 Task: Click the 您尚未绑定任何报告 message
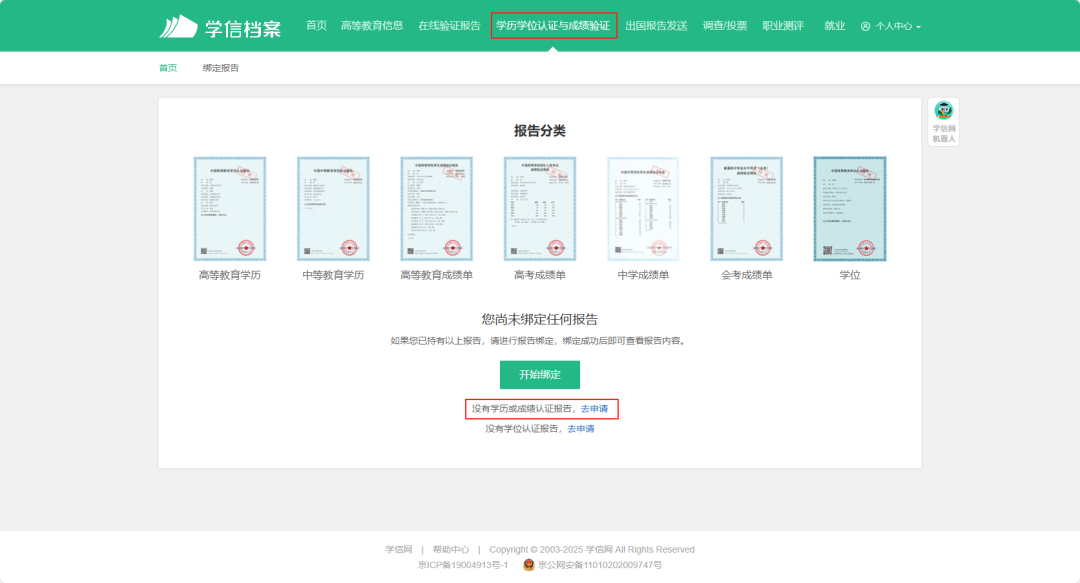539,319
